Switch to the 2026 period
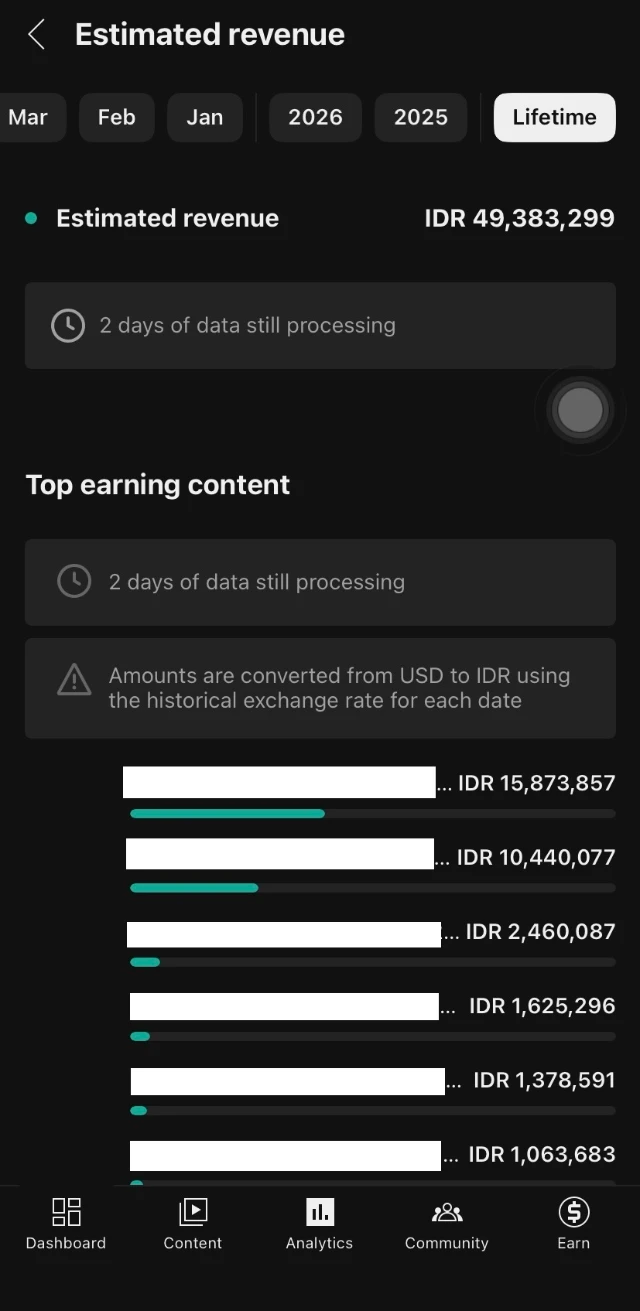Screen dimensions: 640x1311 315,117
